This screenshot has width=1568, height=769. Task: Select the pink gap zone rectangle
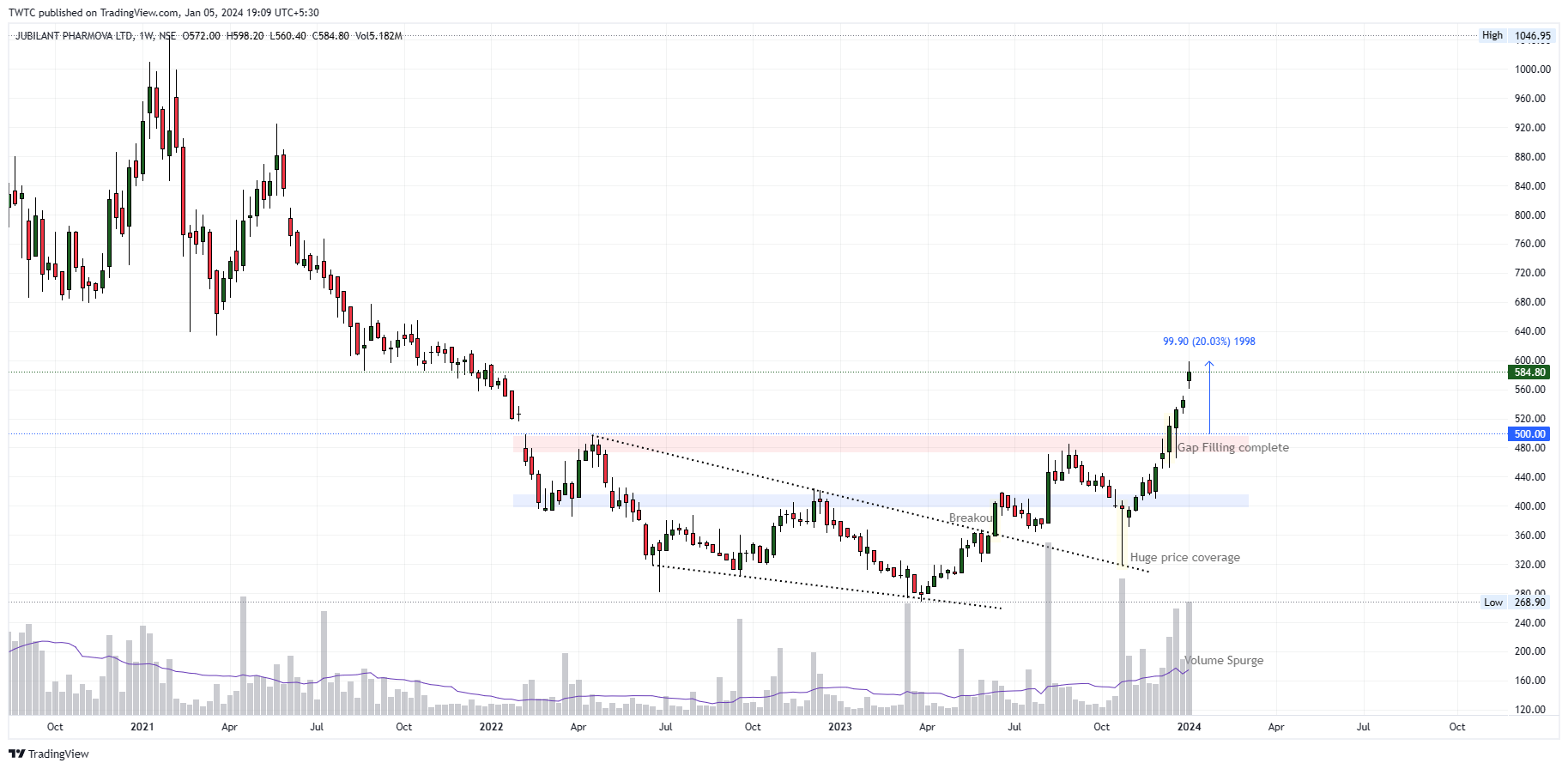tap(881, 443)
